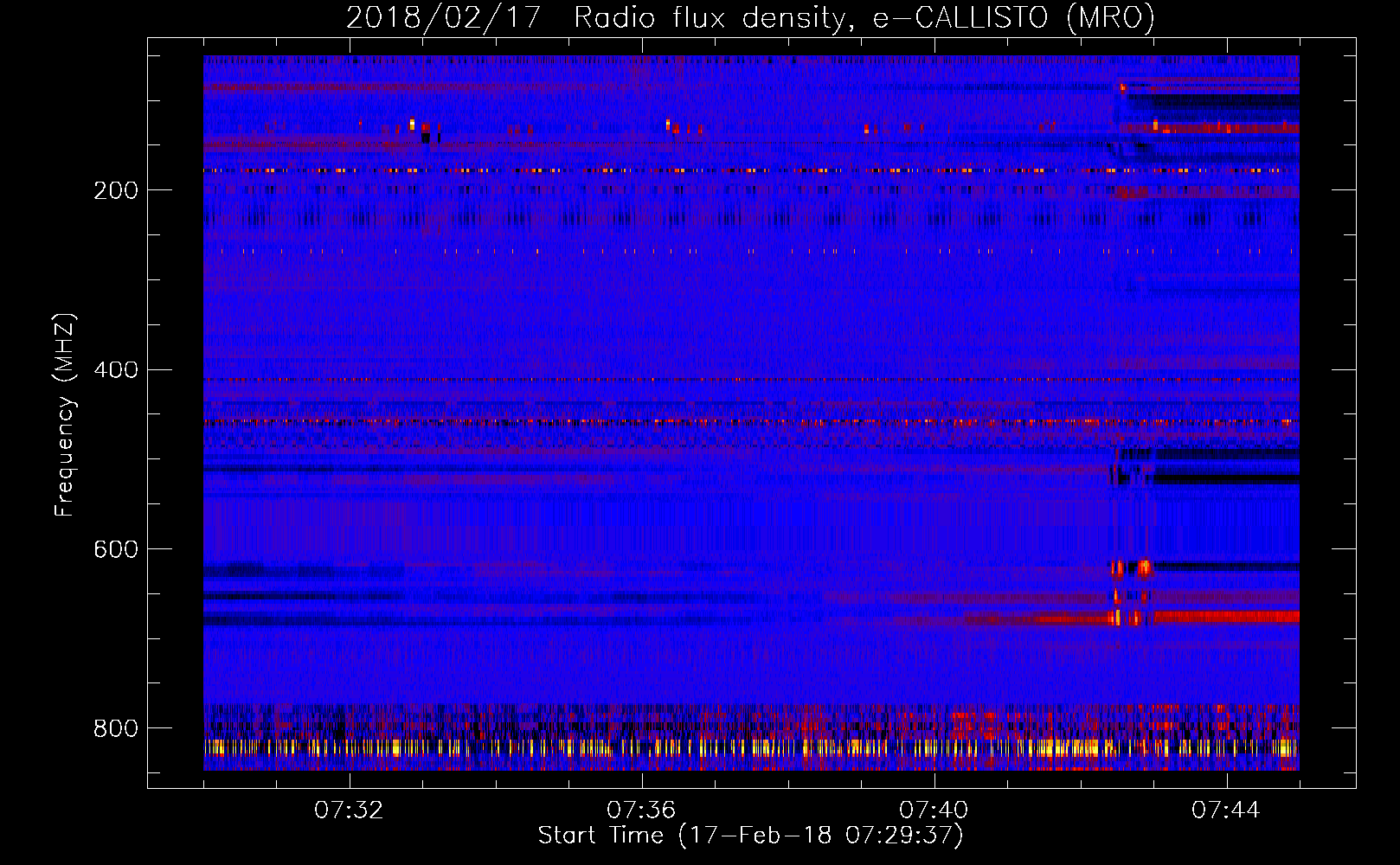Click the 07:32 time tick label
1400x865 pixels.
pyautogui.click(x=349, y=811)
